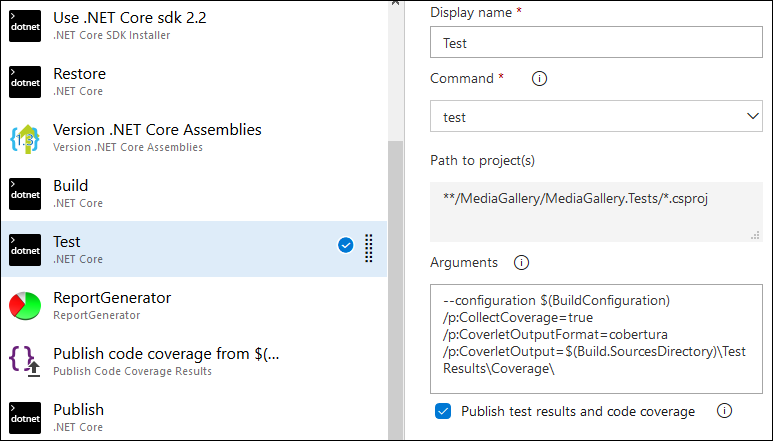This screenshot has width=773, height=441.
Task: Uncheck Publish test results and code coverage
Action: tap(443, 411)
